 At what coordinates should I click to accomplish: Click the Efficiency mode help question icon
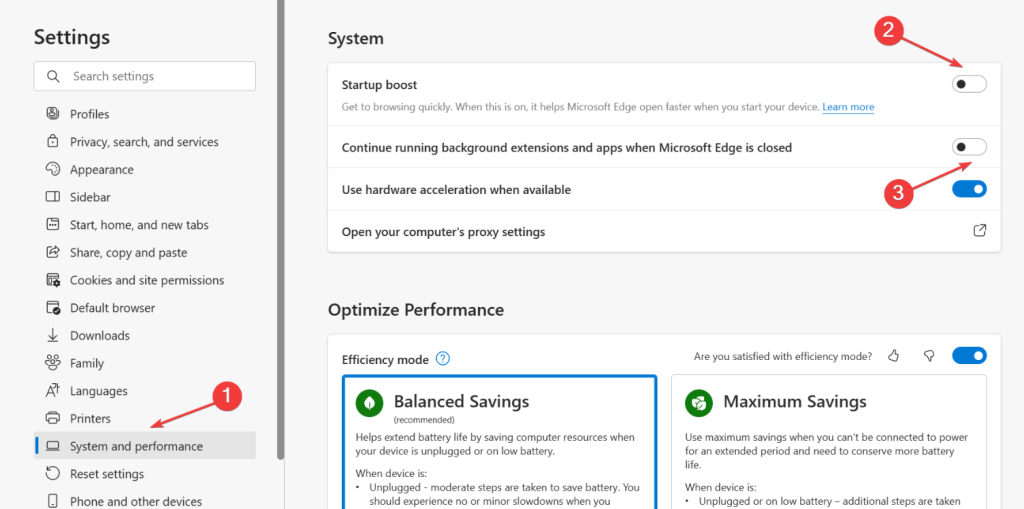click(x=443, y=359)
